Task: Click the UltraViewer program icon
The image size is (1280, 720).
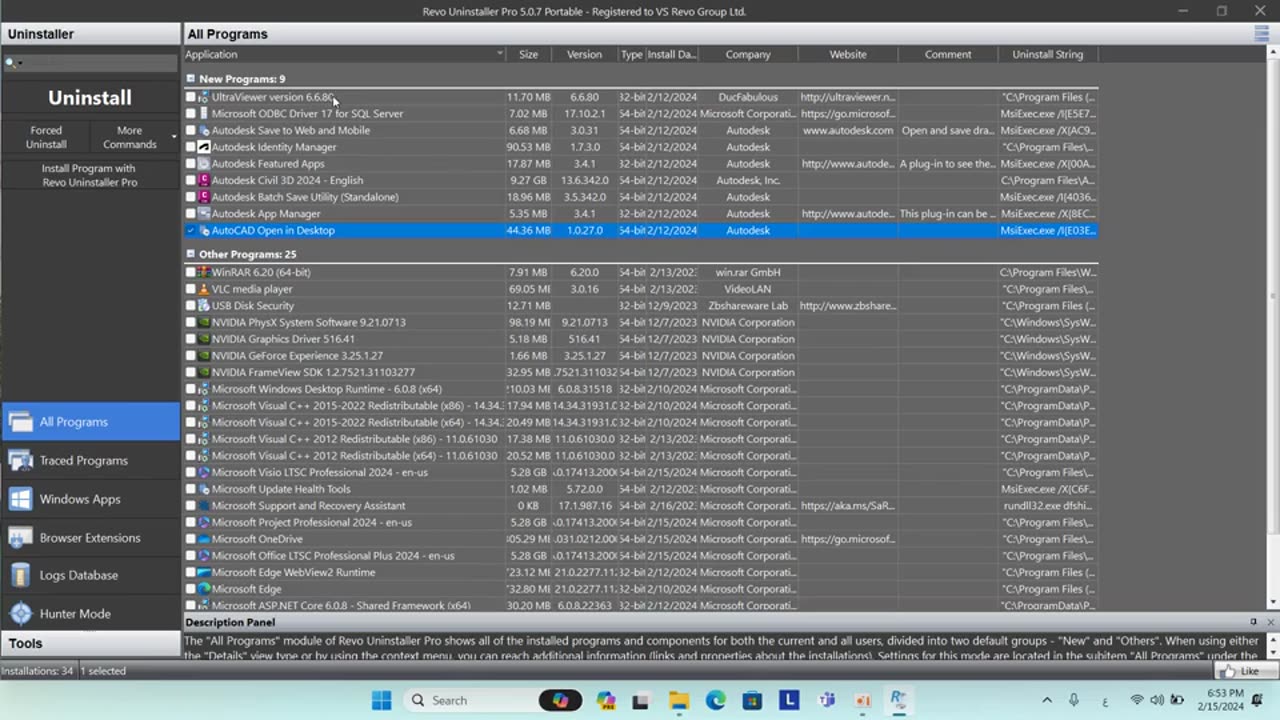Action: (x=204, y=97)
